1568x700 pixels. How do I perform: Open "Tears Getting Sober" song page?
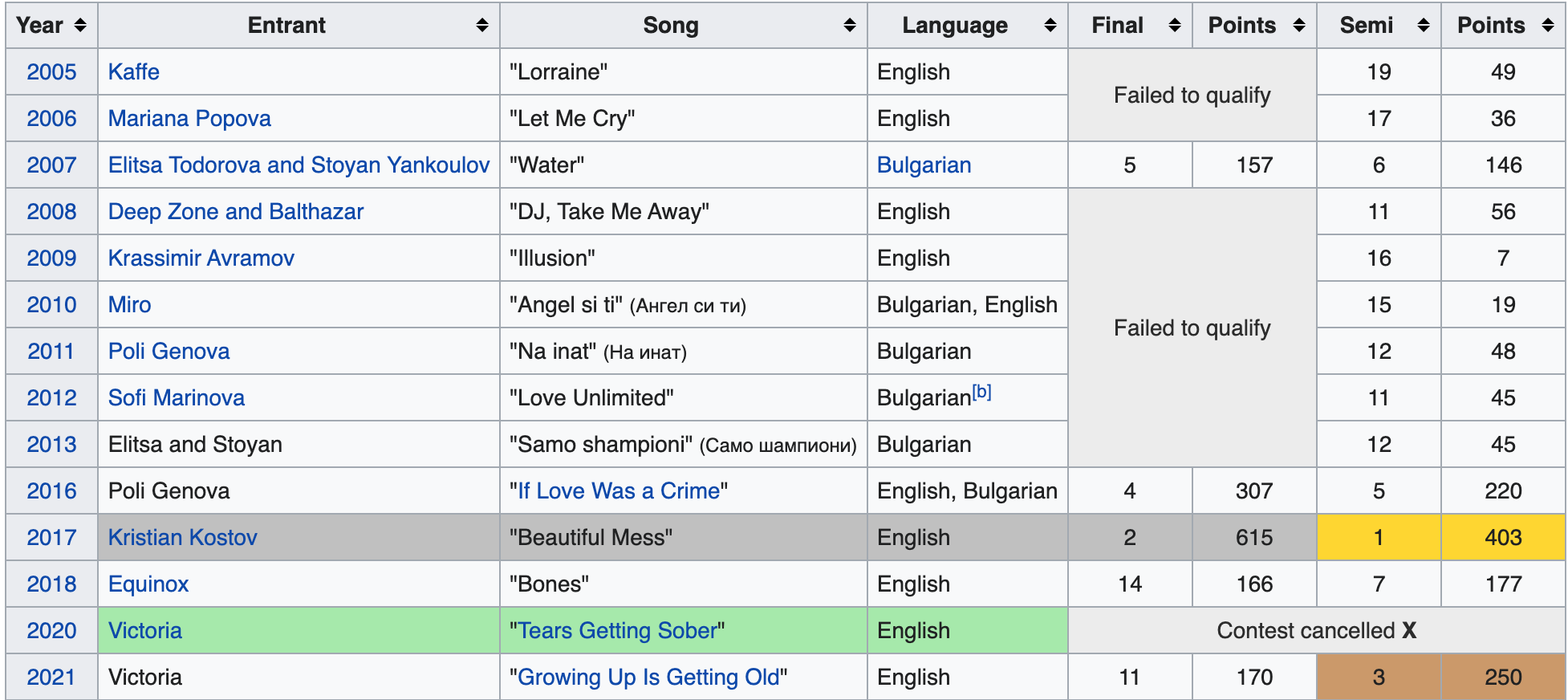point(617,631)
